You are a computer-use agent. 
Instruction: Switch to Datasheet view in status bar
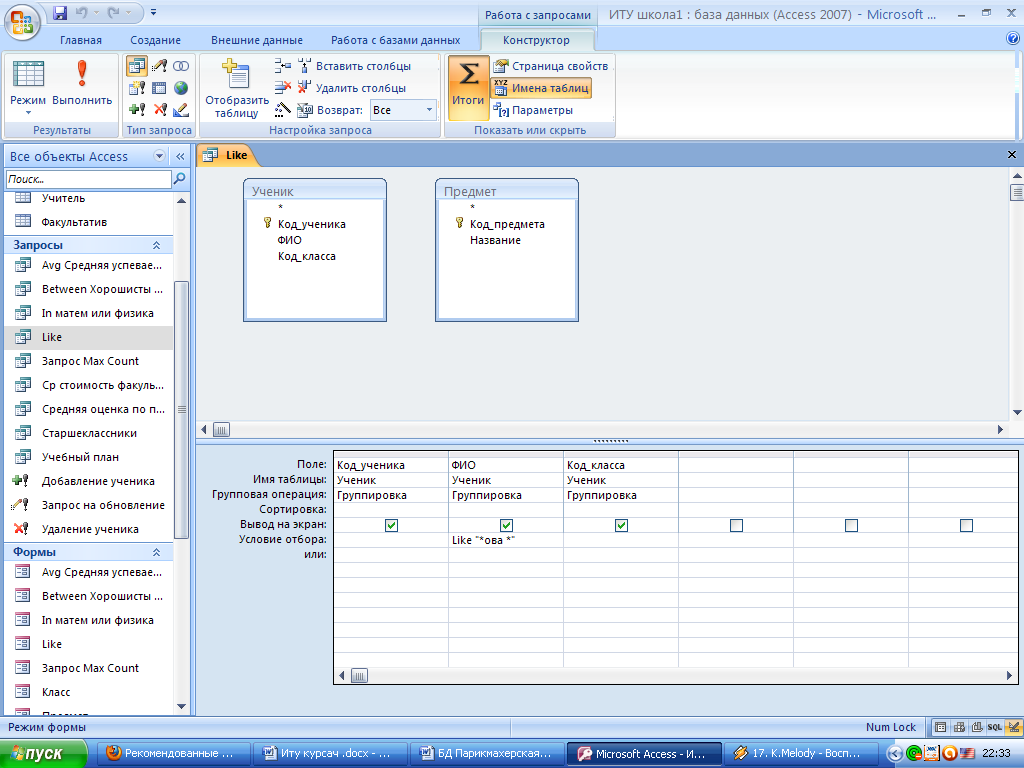(940, 727)
